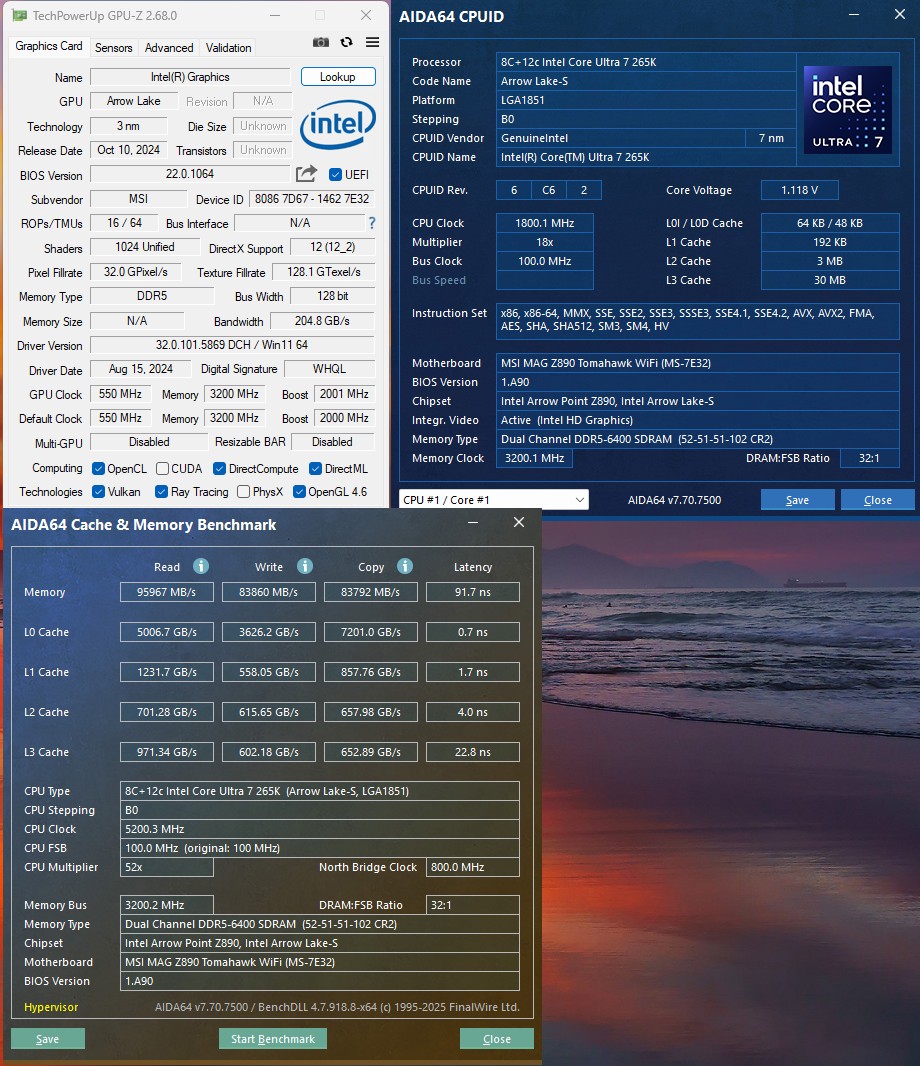Click the Core Voltage value 1.118 V
Screen dimensions: 920x1066
point(800,190)
